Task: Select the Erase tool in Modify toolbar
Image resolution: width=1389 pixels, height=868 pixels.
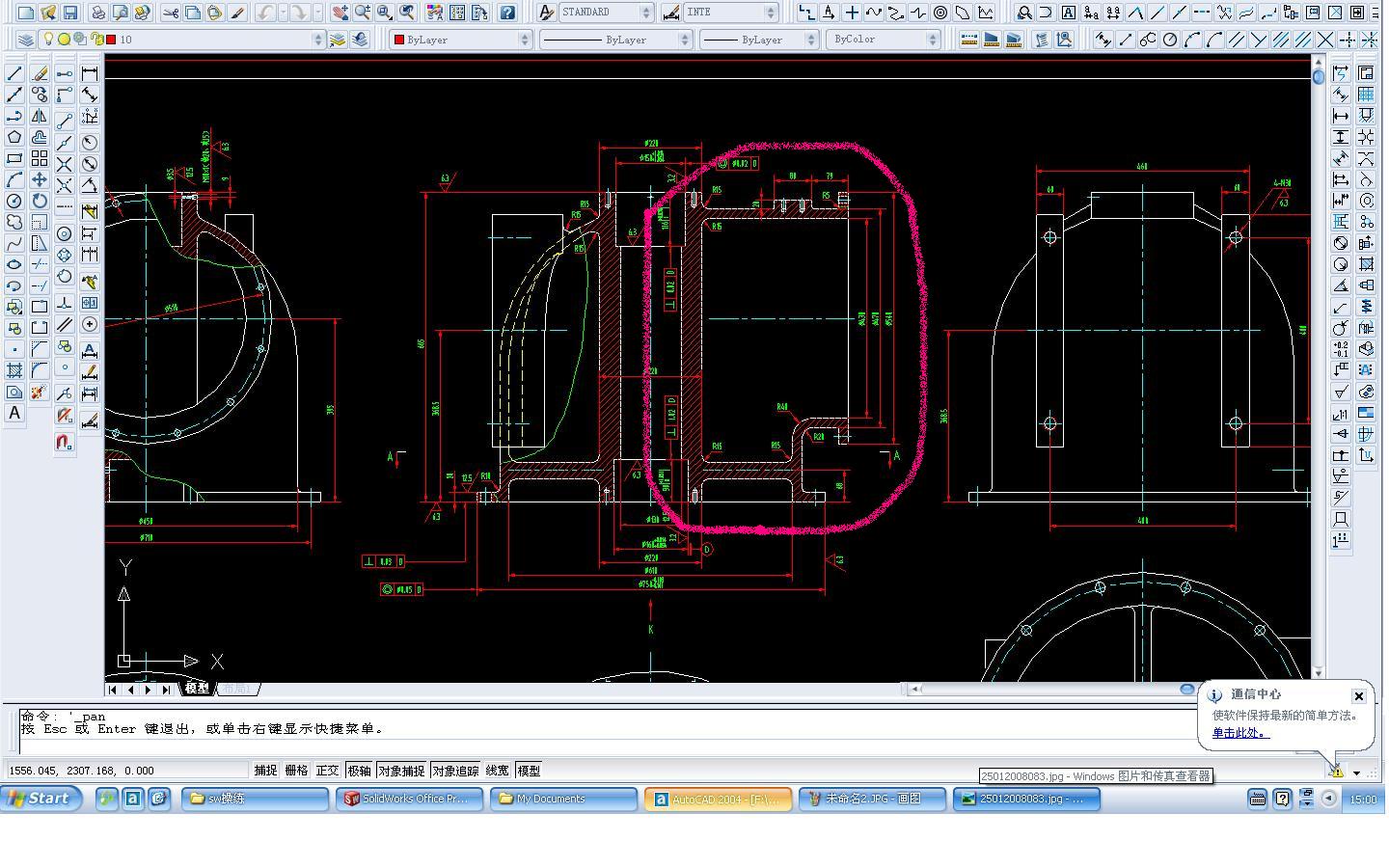Action: point(40,73)
